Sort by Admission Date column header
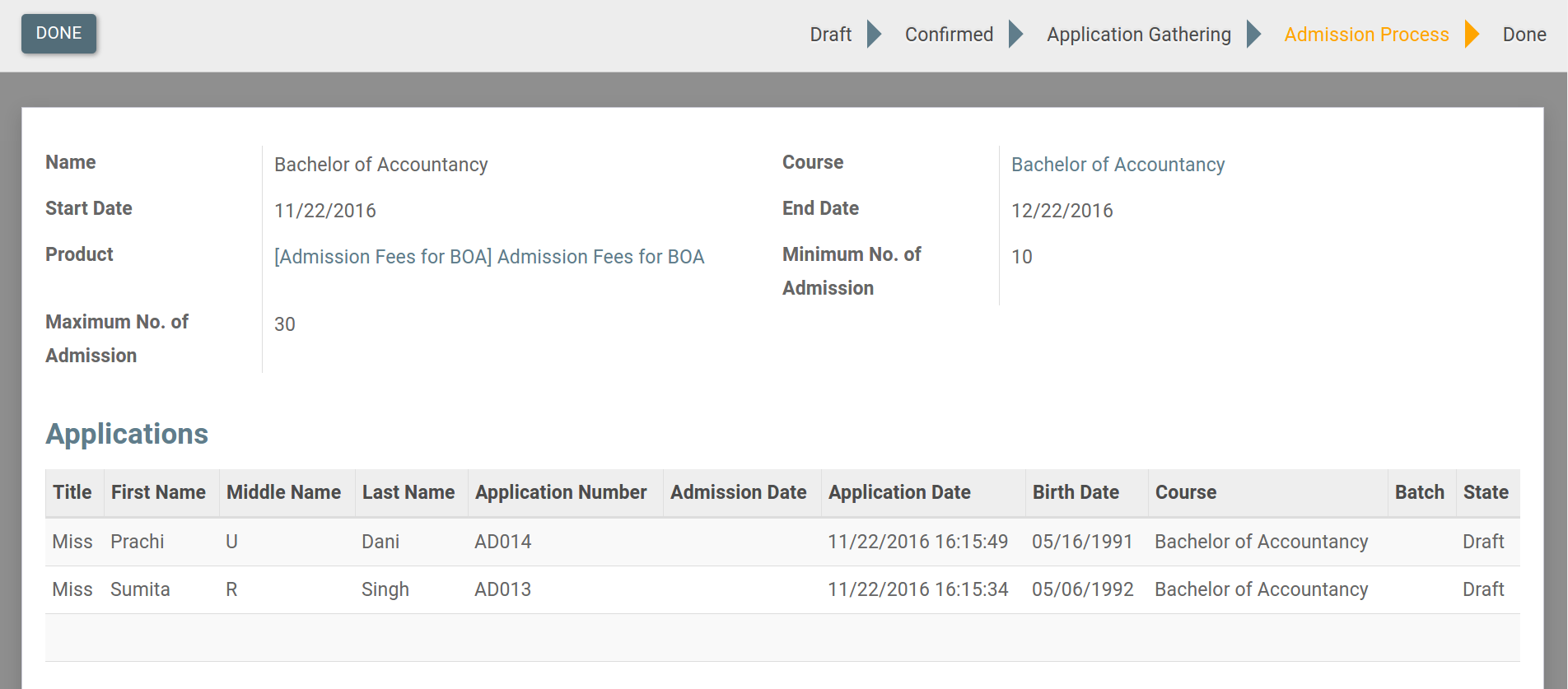This screenshot has height=689, width=1568. [x=738, y=492]
